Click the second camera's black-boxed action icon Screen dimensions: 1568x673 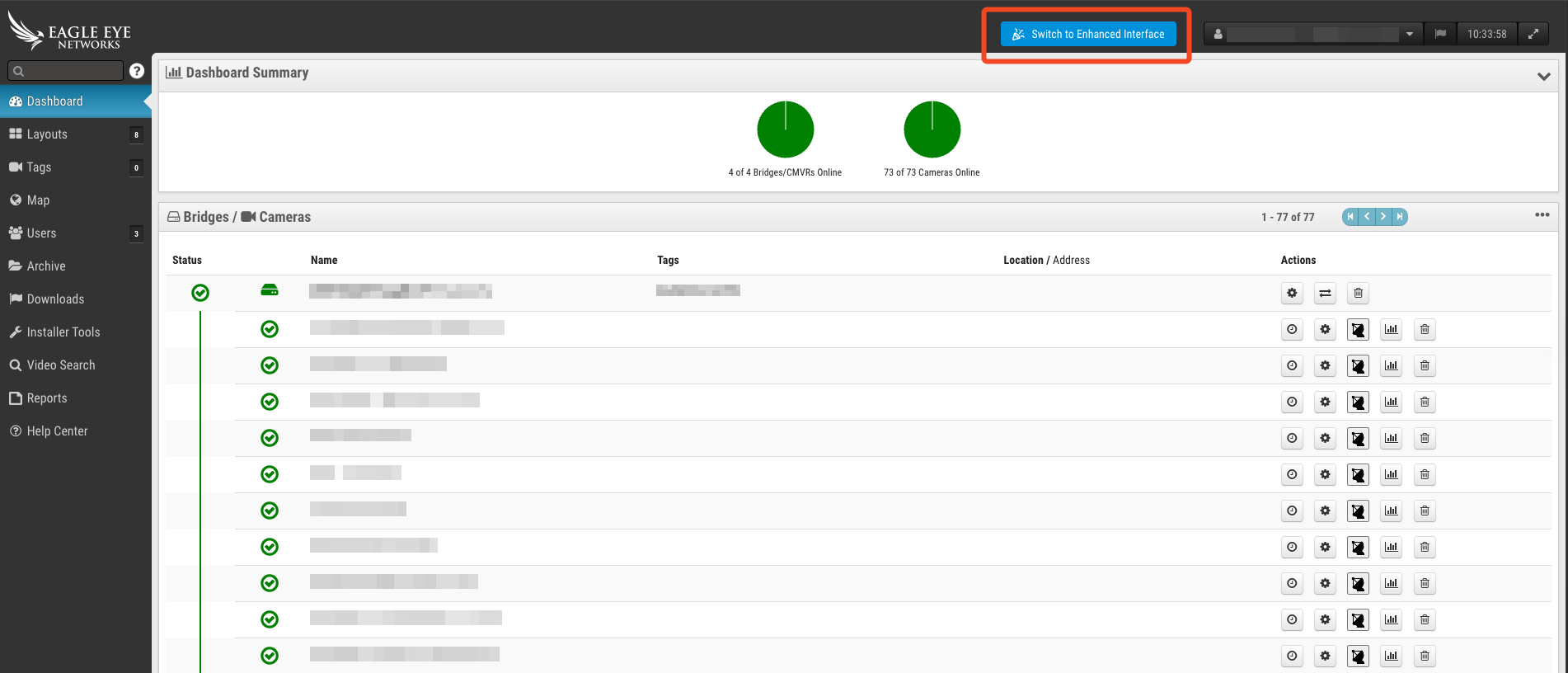(x=1358, y=365)
